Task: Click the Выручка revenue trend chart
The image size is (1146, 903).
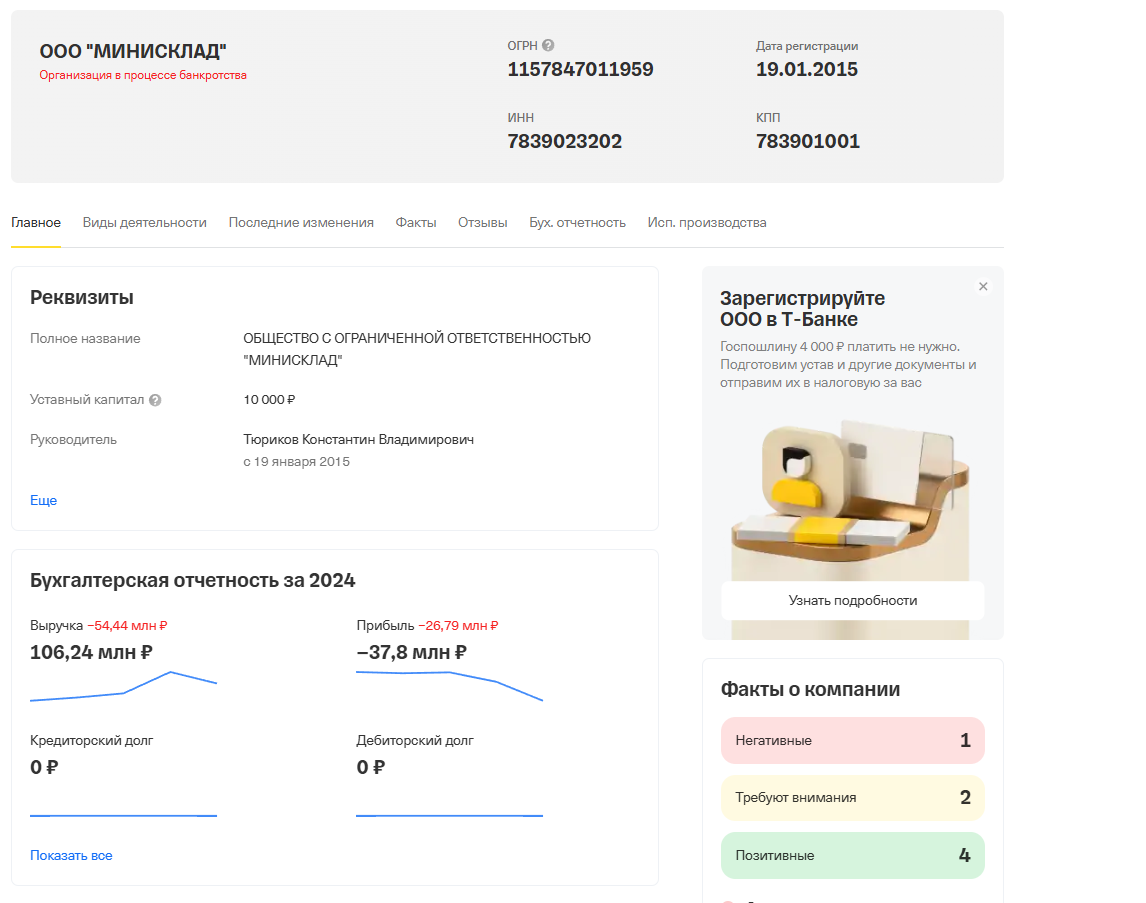Action: [123, 687]
